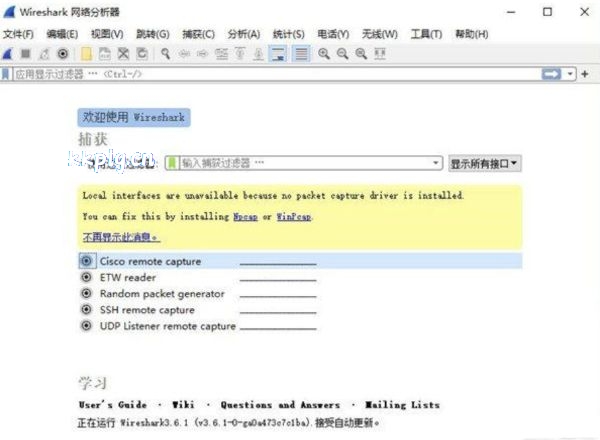This screenshot has width=600, height=440.
Task: Click the display filter bookmark icon
Action: coord(5,74)
